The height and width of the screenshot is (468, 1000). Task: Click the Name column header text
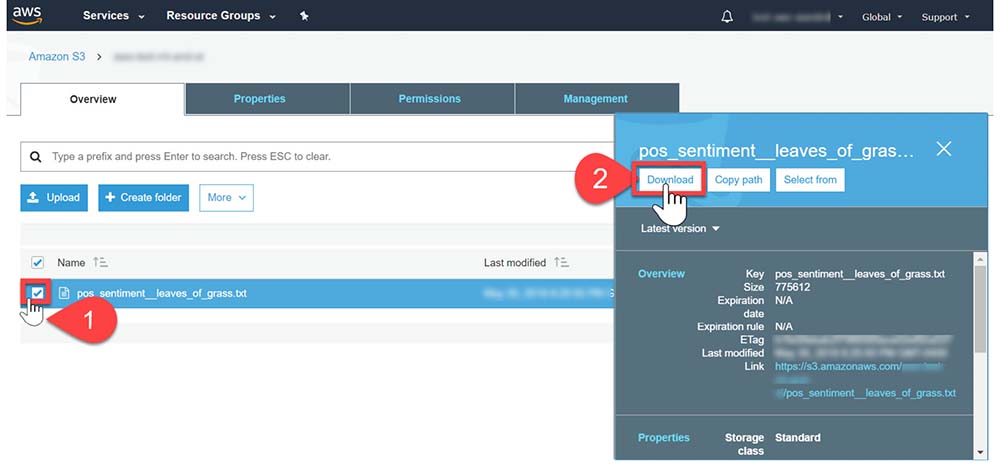tap(71, 263)
